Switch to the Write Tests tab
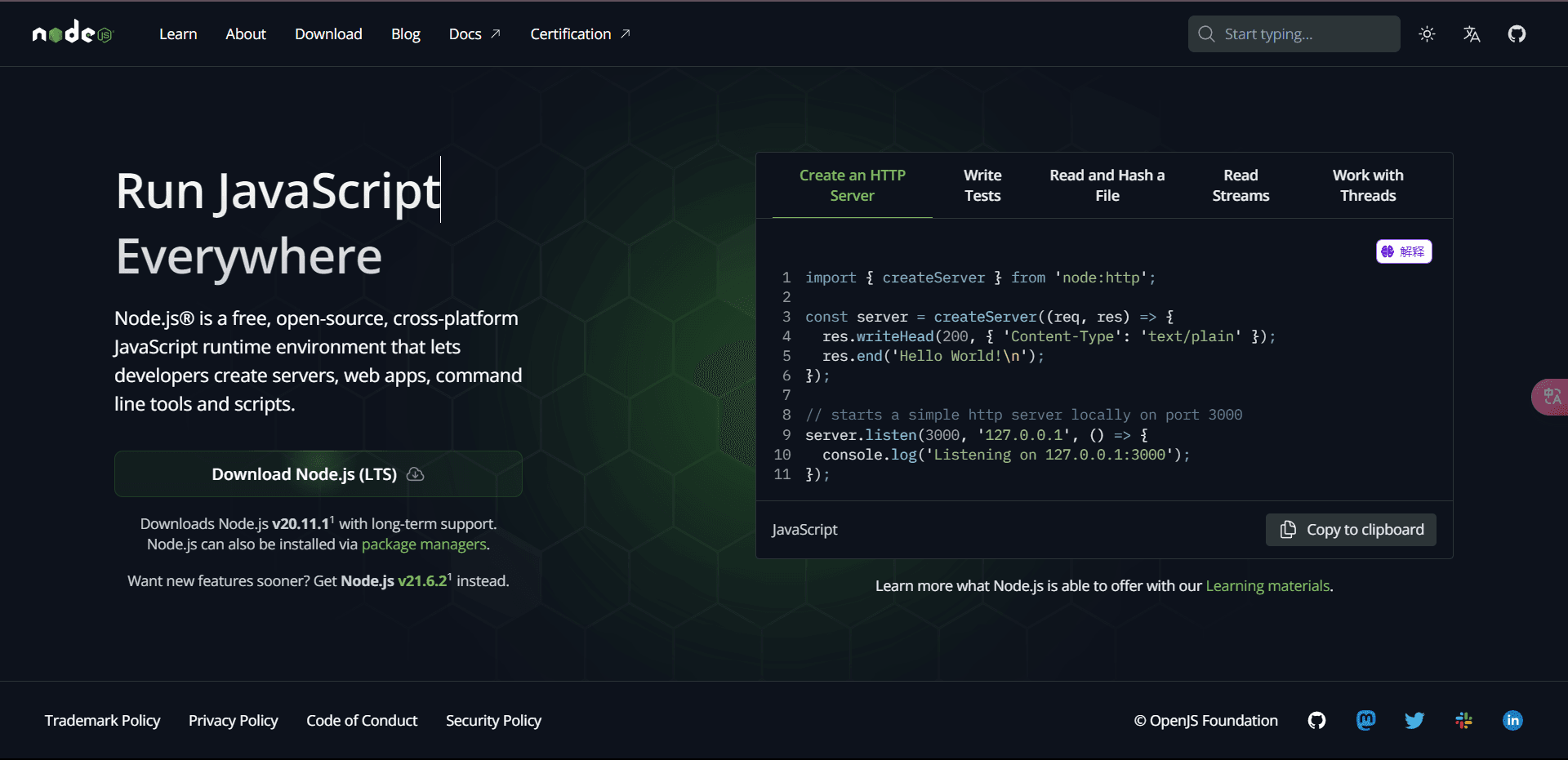This screenshot has width=1568, height=760. click(982, 185)
